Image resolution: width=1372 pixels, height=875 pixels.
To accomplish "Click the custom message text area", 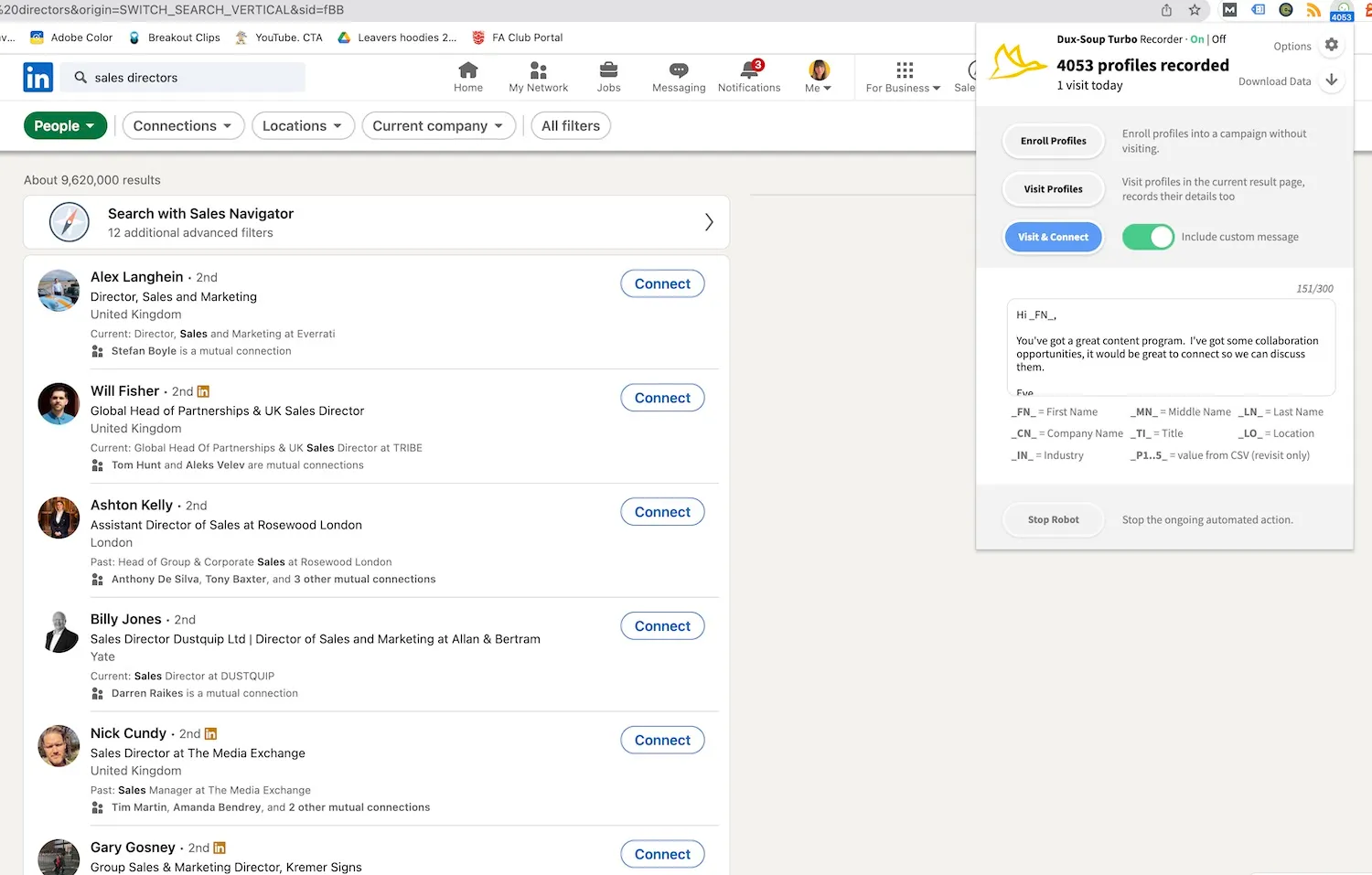I will (x=1171, y=347).
